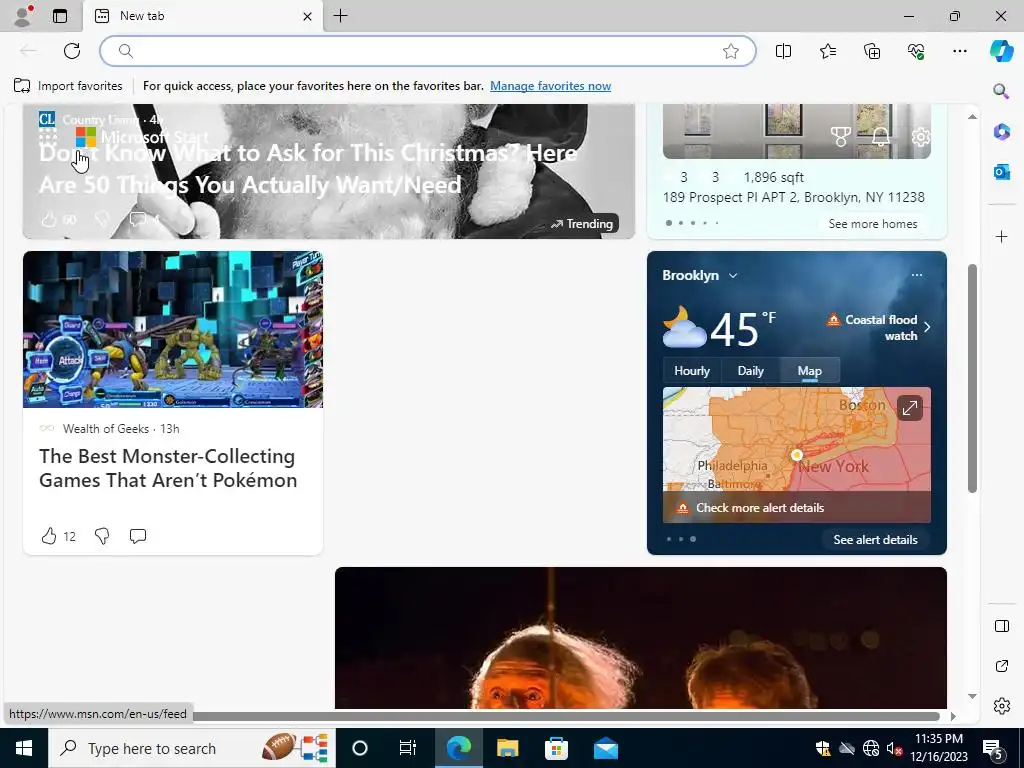Screen dimensions: 1024x768
Task: Open Manage favorites now link
Action: pos(551,86)
